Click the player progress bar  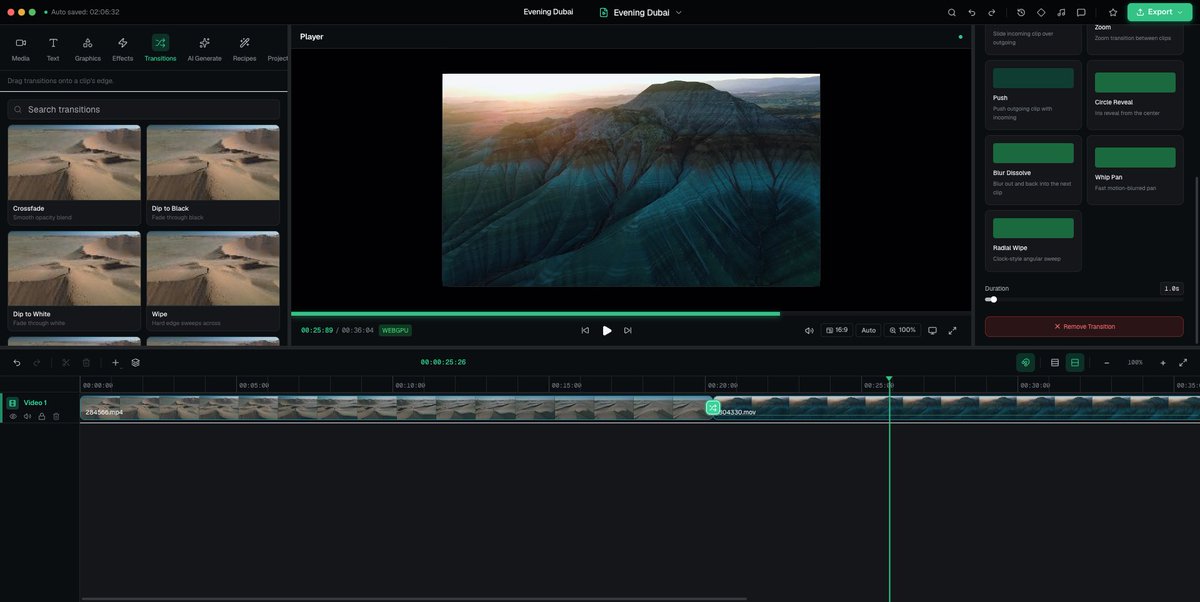[x=630, y=314]
